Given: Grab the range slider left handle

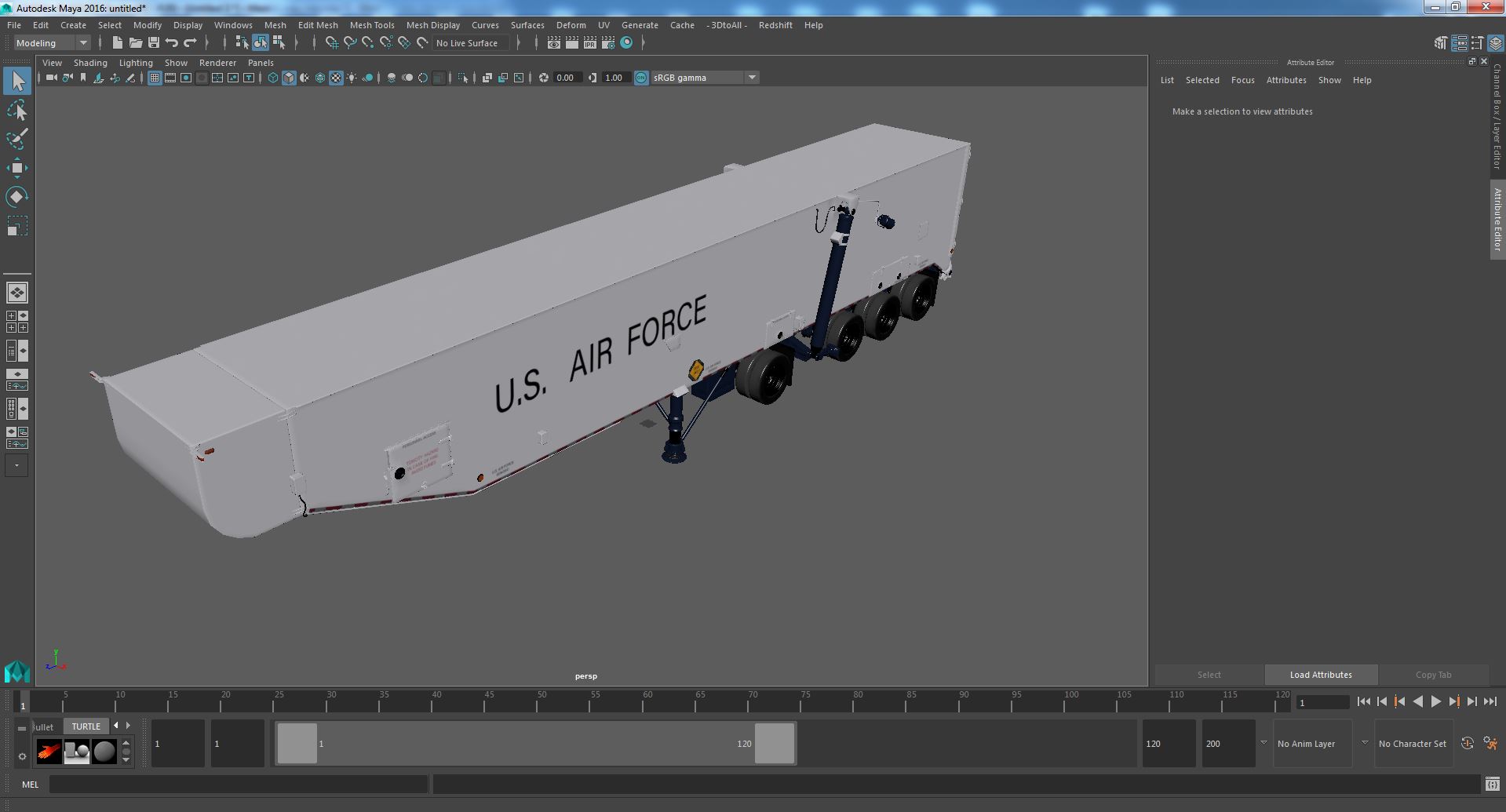Looking at the screenshot, I should coord(297,744).
